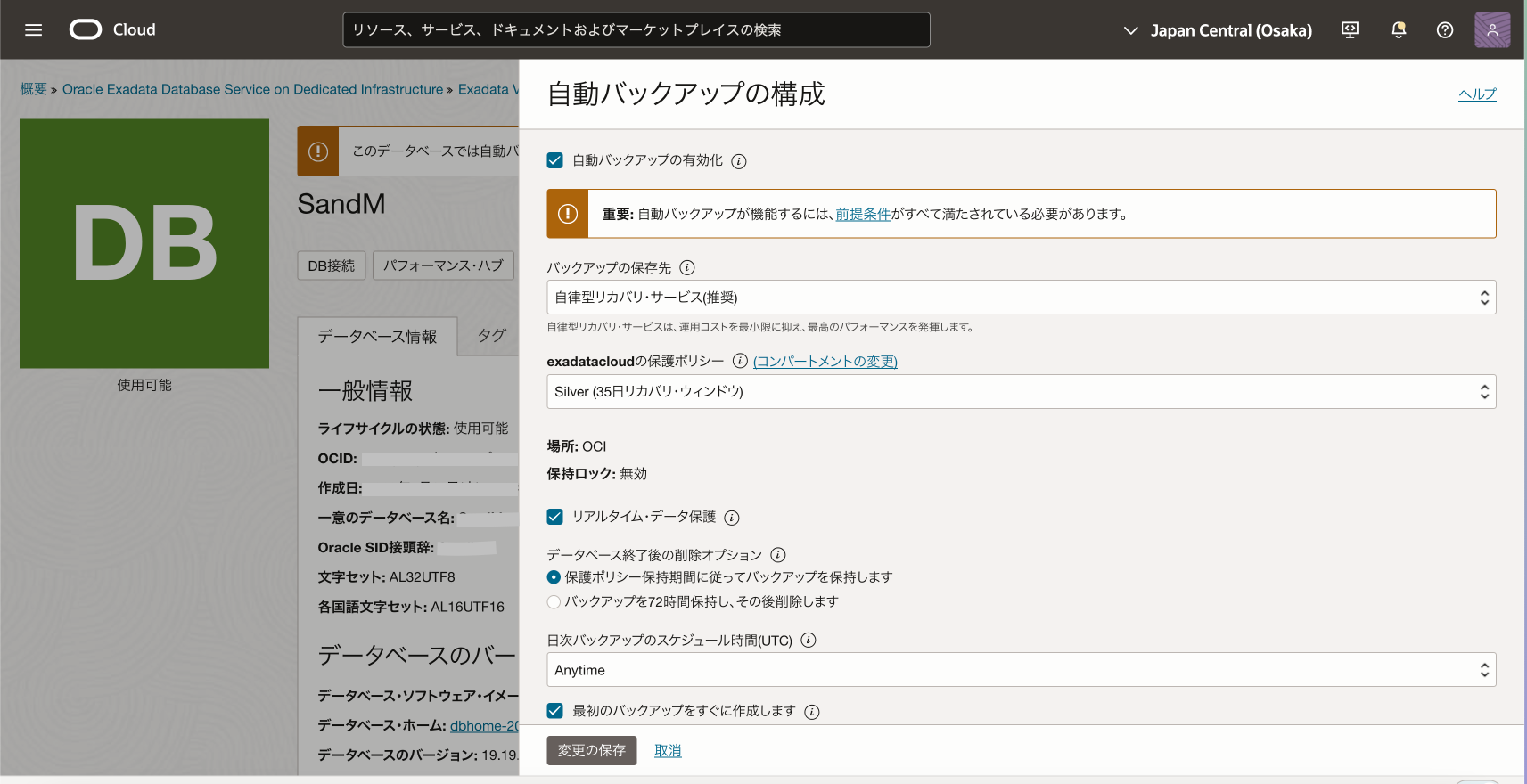This screenshot has width=1527, height=784.
Task: Expand the Silver protection policy dropdown
Action: click(x=1021, y=392)
